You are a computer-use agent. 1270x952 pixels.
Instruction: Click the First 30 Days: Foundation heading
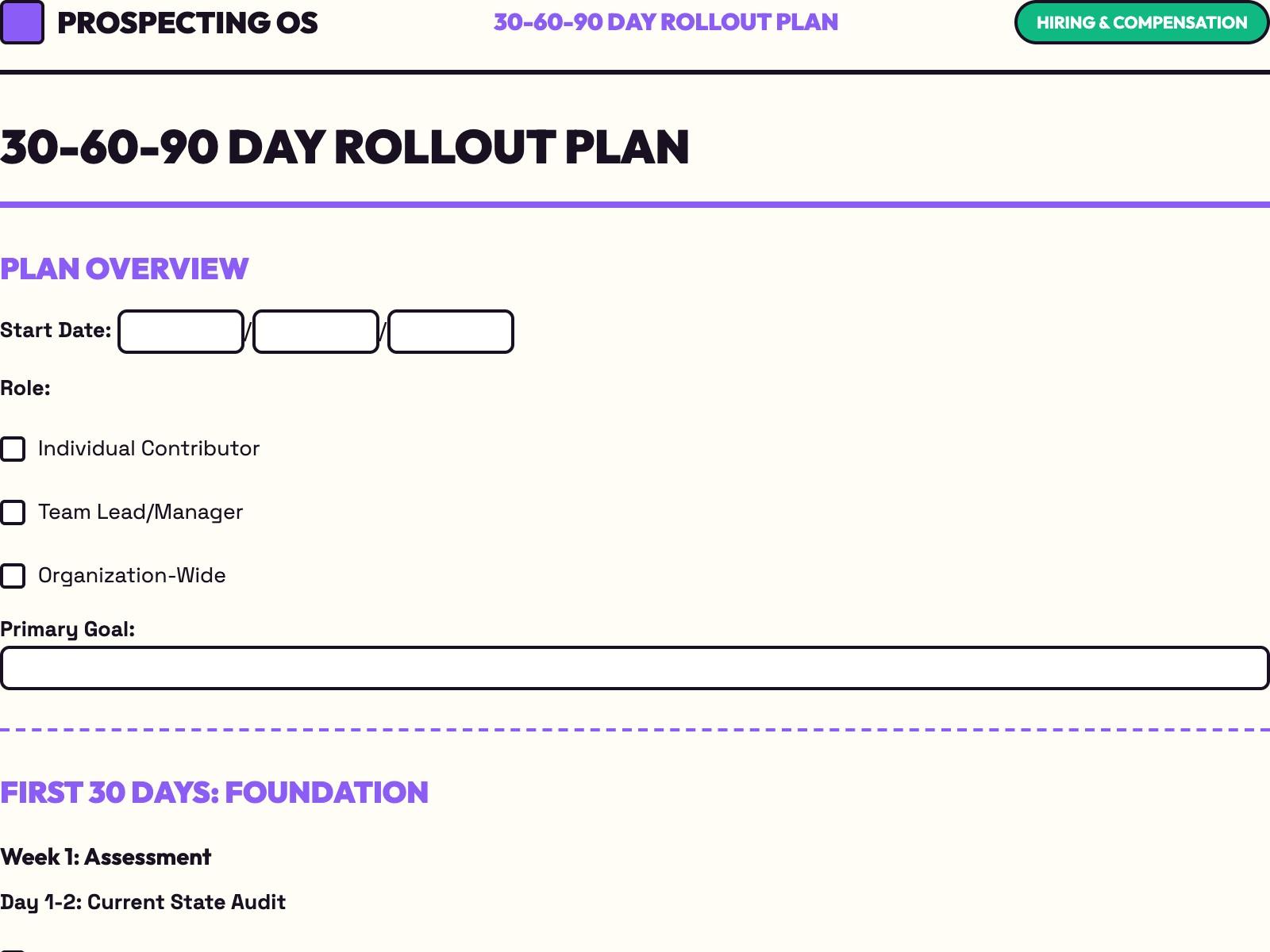point(214,793)
